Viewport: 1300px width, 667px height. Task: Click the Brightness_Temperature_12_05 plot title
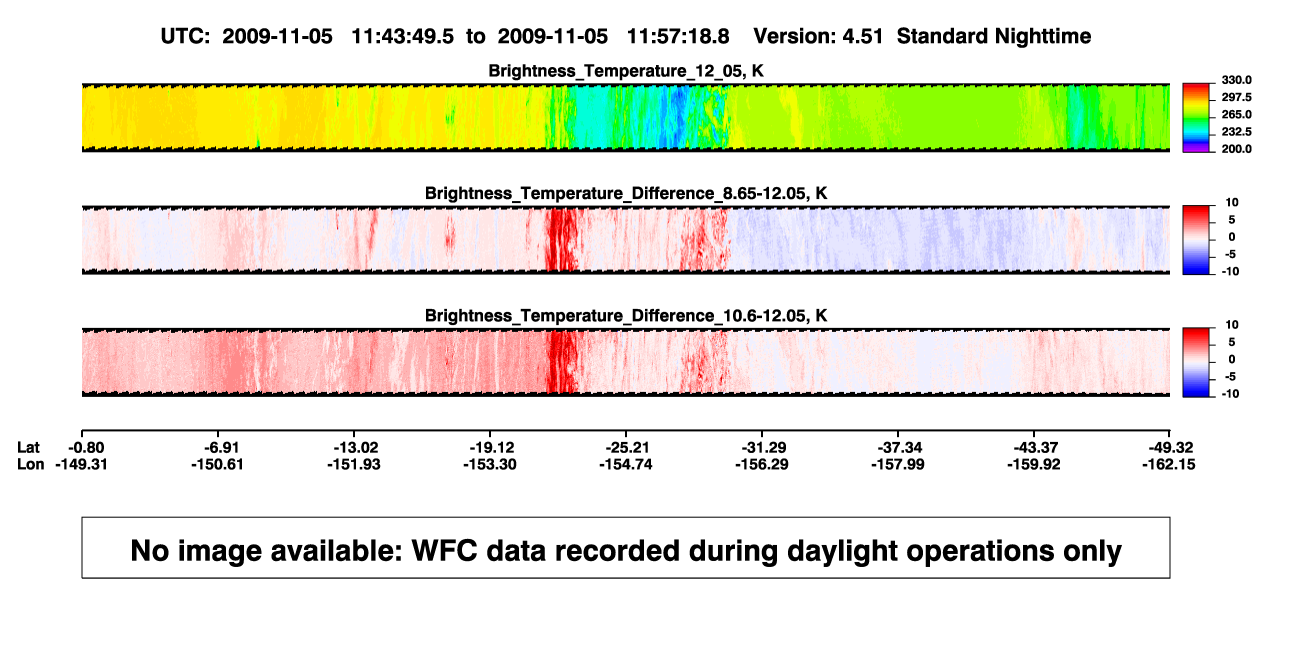point(626,71)
